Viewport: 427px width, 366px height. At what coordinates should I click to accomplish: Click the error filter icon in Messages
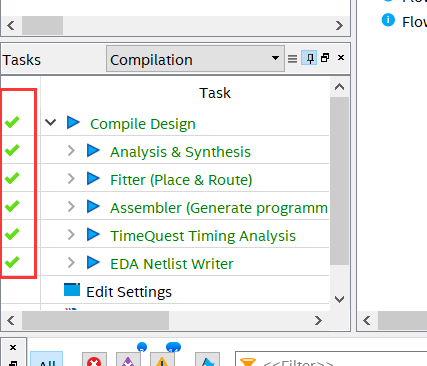point(94,360)
